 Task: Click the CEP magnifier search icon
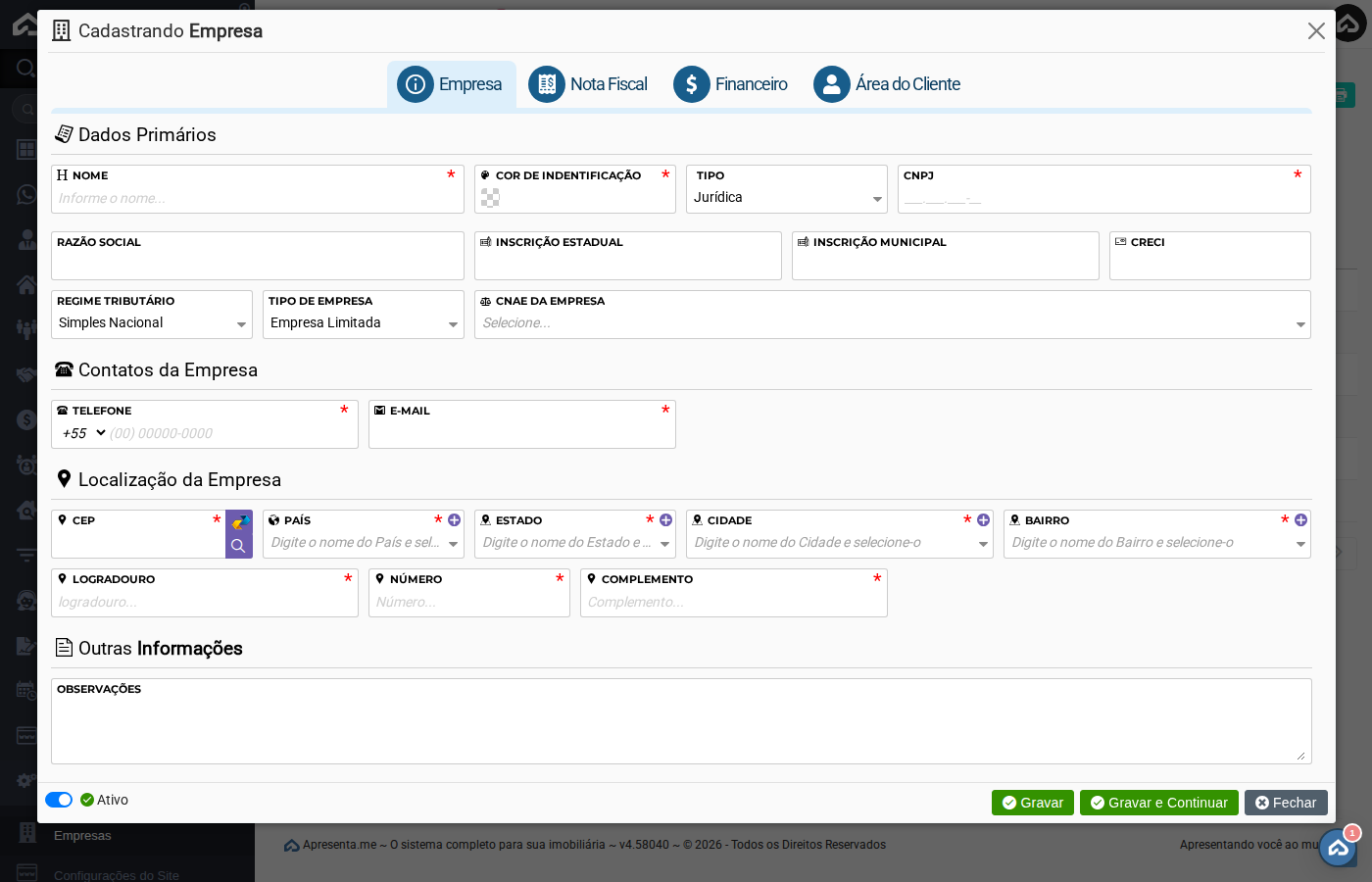coord(238,546)
